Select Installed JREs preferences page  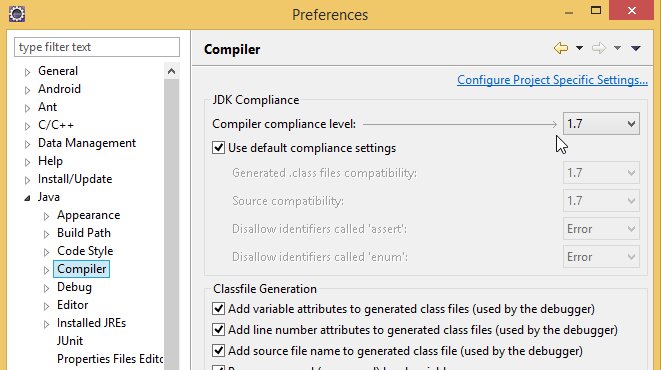coord(91,323)
